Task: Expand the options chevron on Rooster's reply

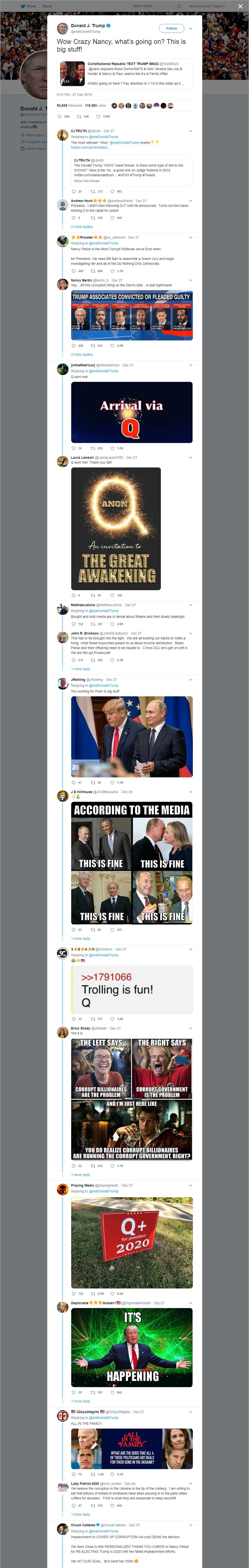Action: (191, 237)
